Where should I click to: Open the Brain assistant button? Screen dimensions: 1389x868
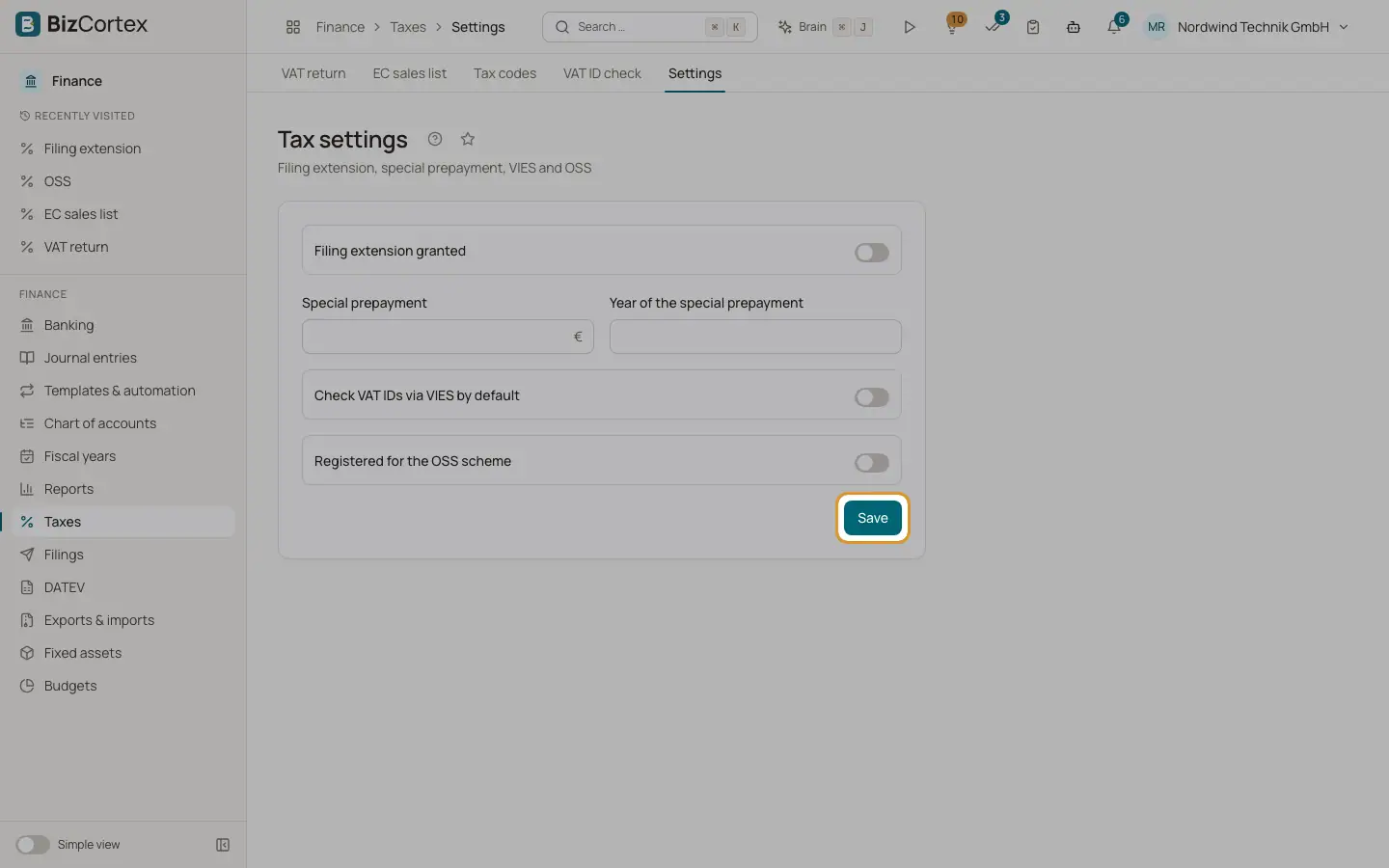826,27
